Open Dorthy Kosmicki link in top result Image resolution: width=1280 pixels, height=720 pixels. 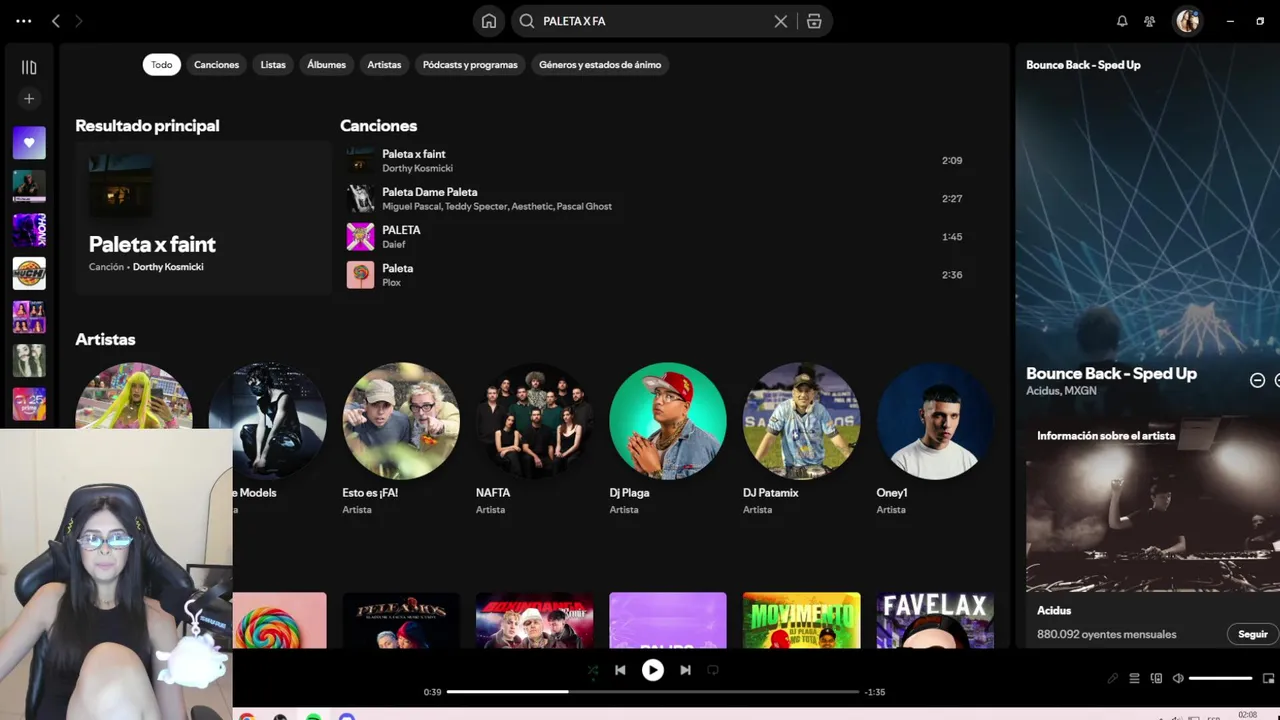pos(168,267)
